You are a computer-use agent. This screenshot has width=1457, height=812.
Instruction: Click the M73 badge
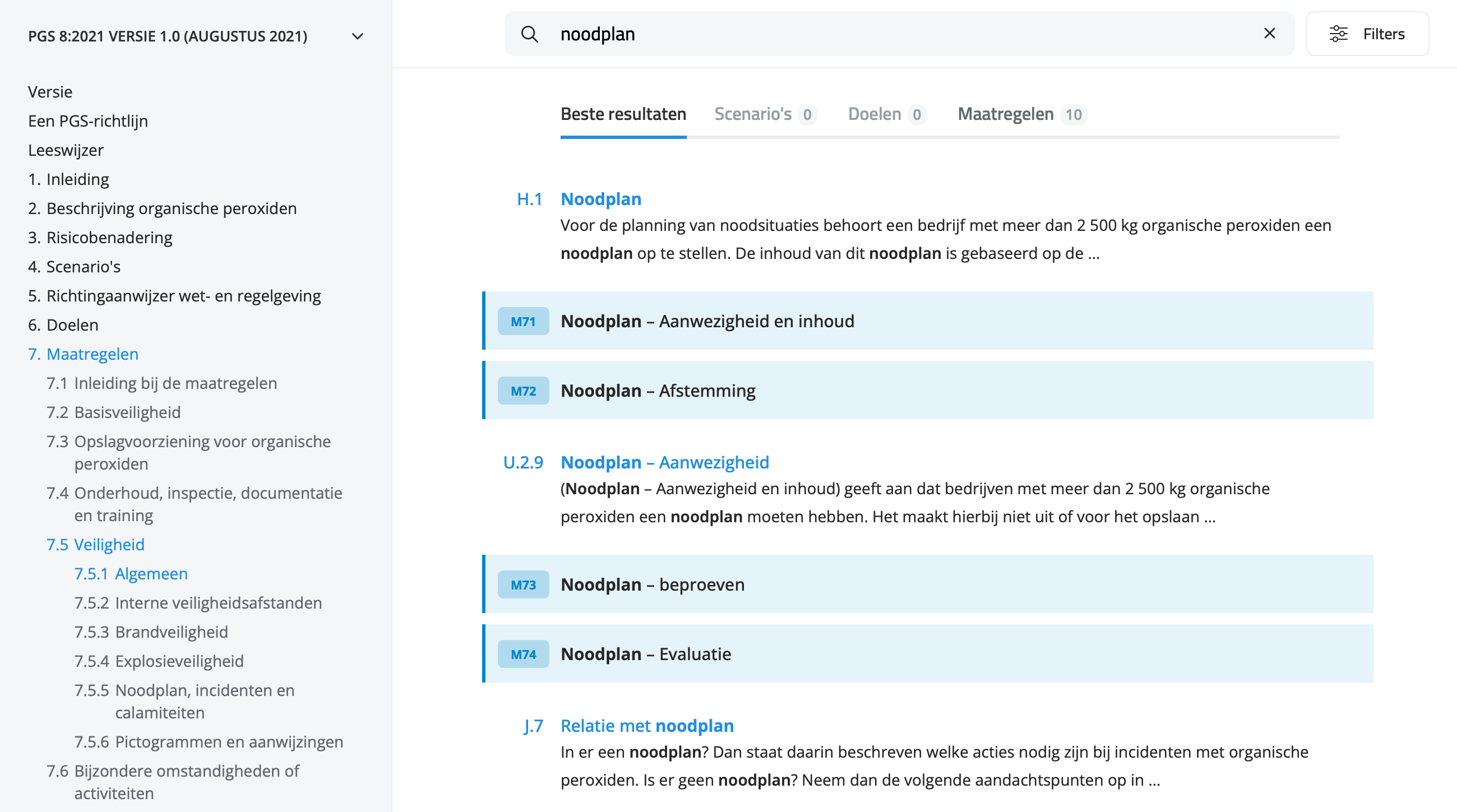[x=523, y=584]
